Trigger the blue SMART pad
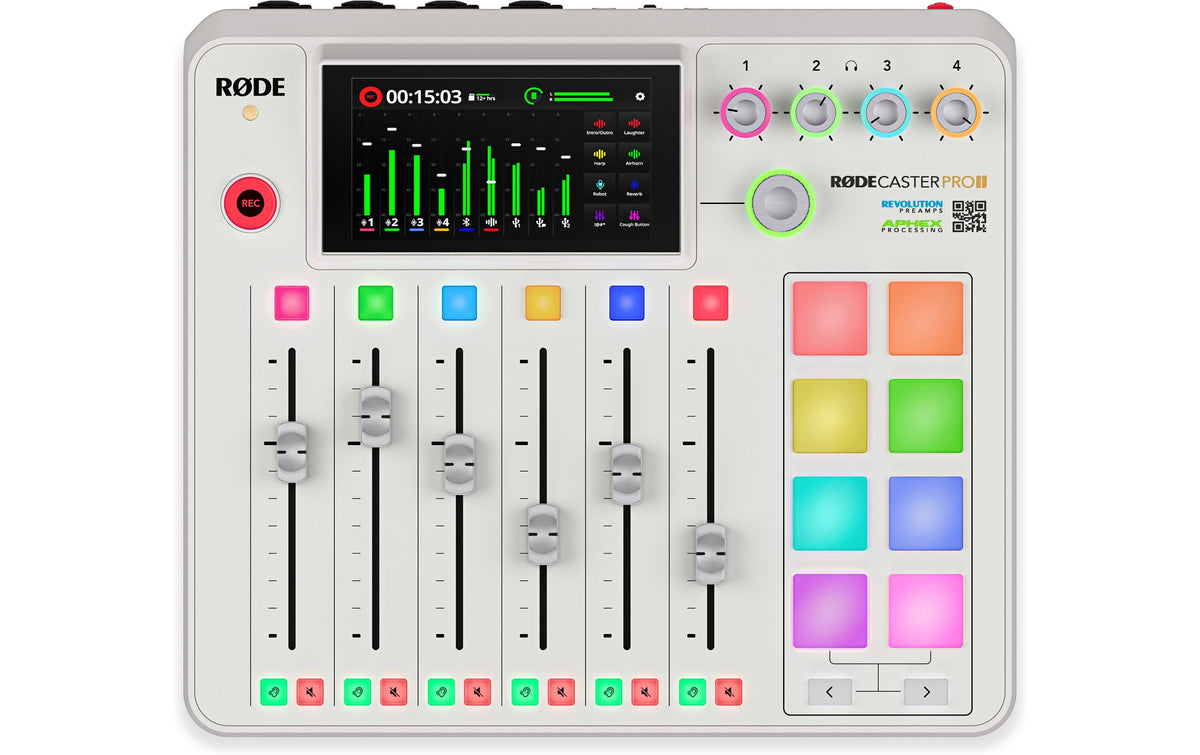 point(926,513)
